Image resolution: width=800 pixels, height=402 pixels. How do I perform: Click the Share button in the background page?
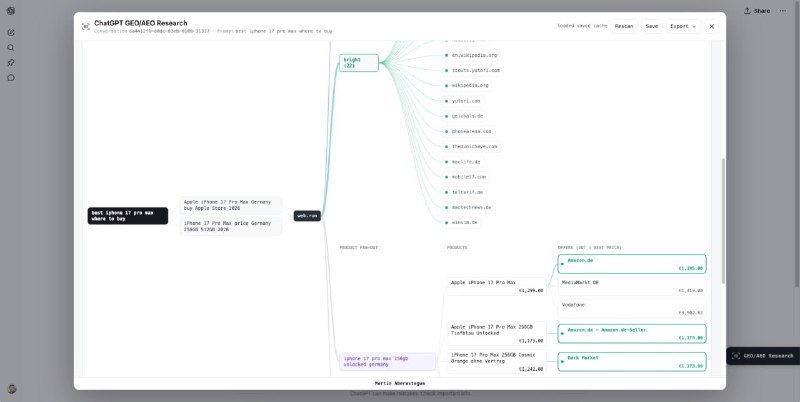point(757,11)
